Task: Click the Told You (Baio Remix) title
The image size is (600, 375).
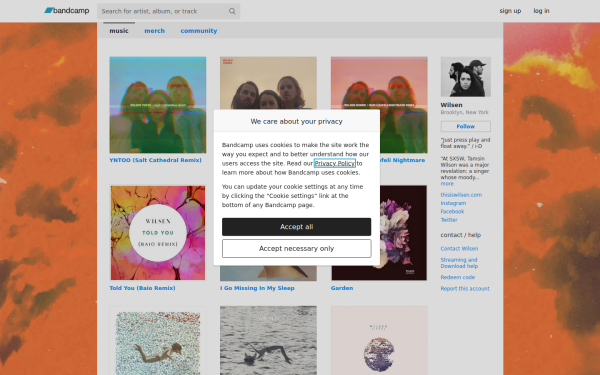Action: click(x=142, y=288)
